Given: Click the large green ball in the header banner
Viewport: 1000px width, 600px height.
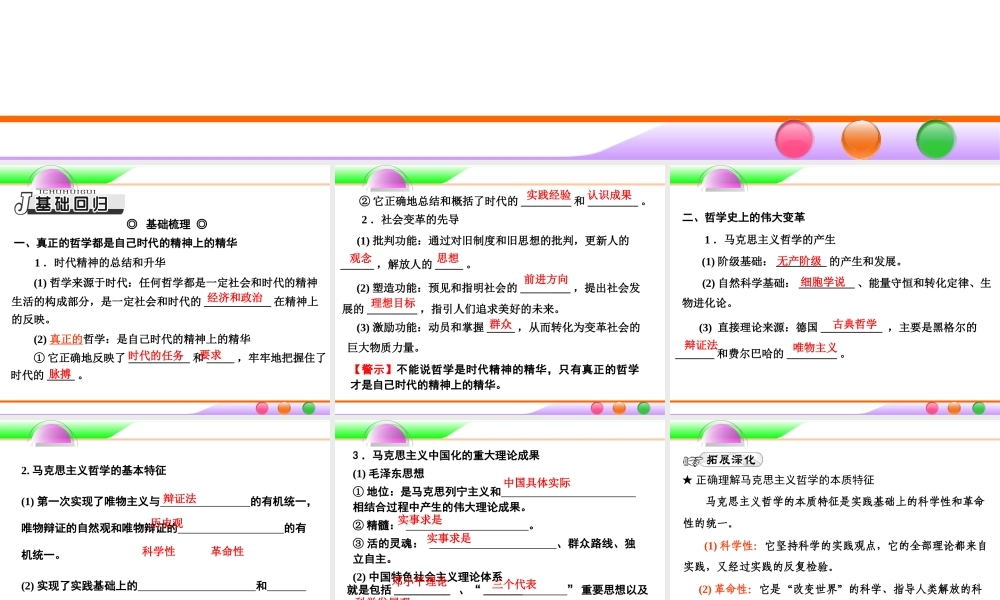Looking at the screenshot, I should (936, 138).
